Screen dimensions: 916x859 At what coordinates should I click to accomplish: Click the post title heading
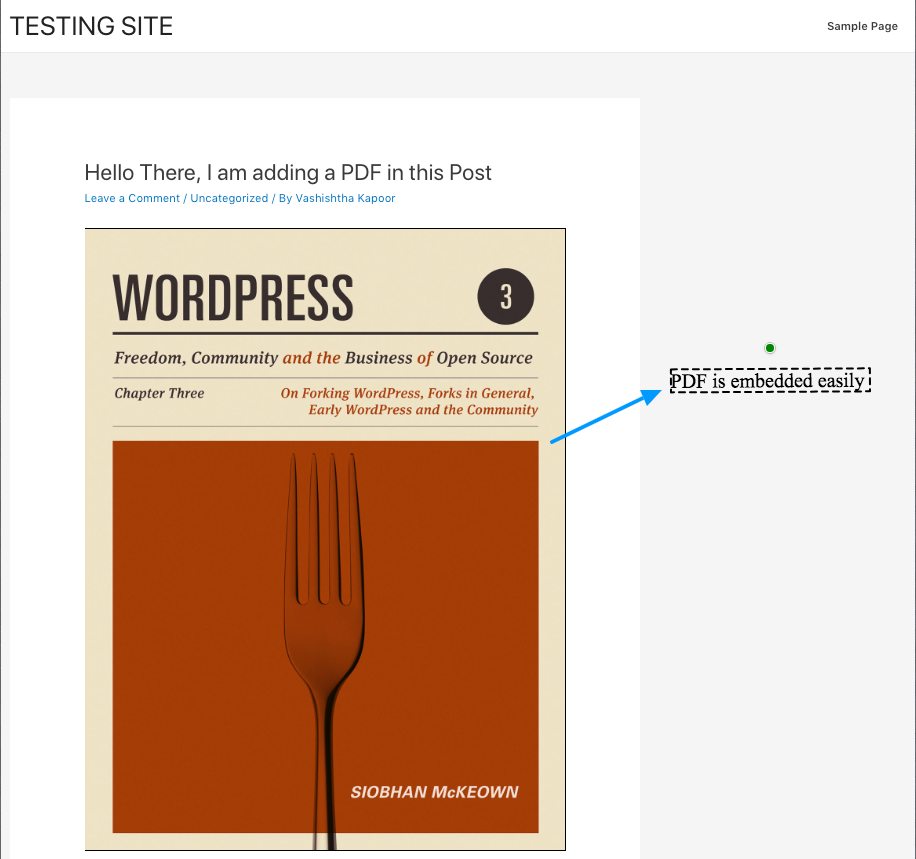point(288,173)
